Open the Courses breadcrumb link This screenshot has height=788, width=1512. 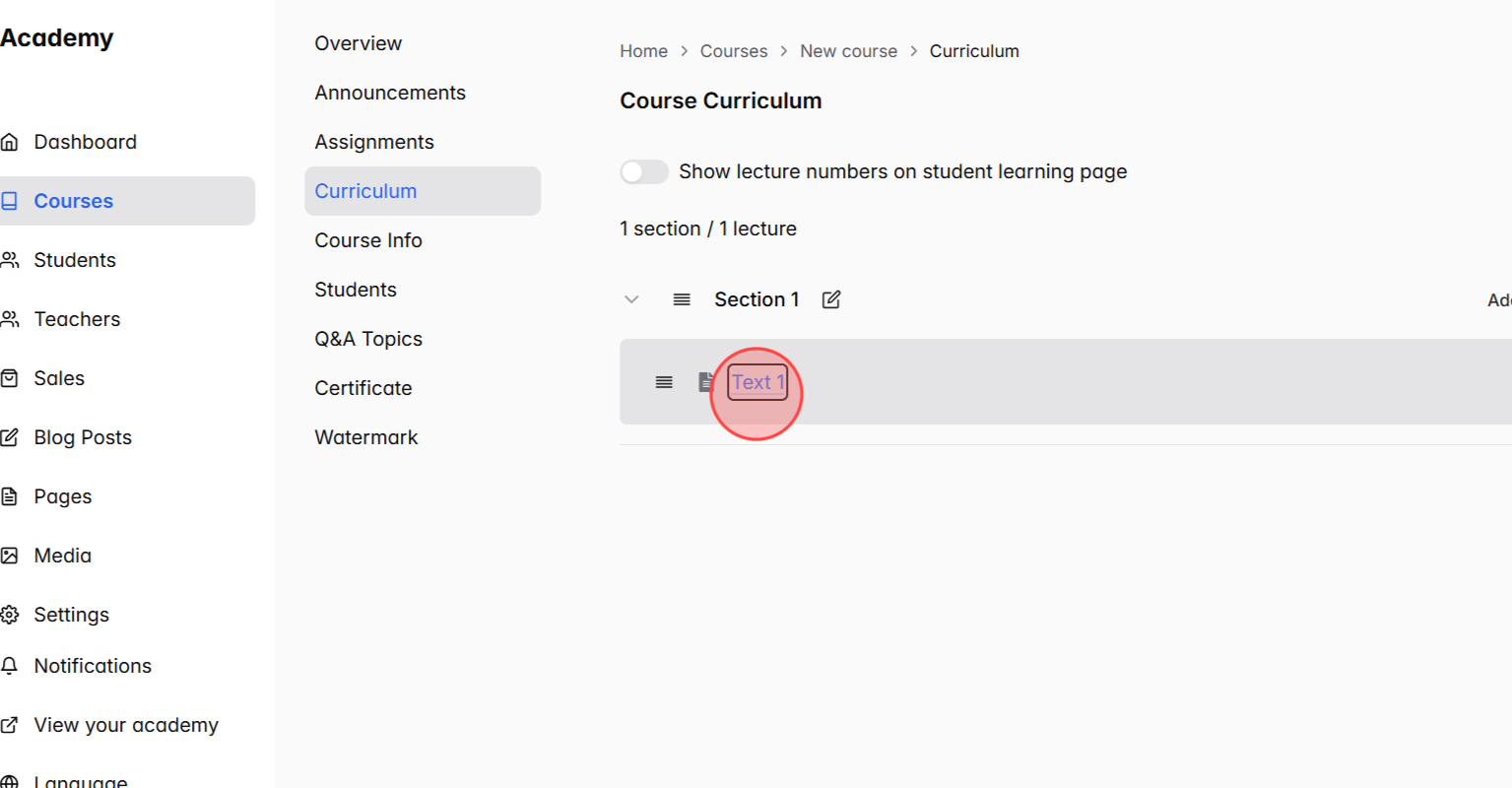tap(734, 50)
